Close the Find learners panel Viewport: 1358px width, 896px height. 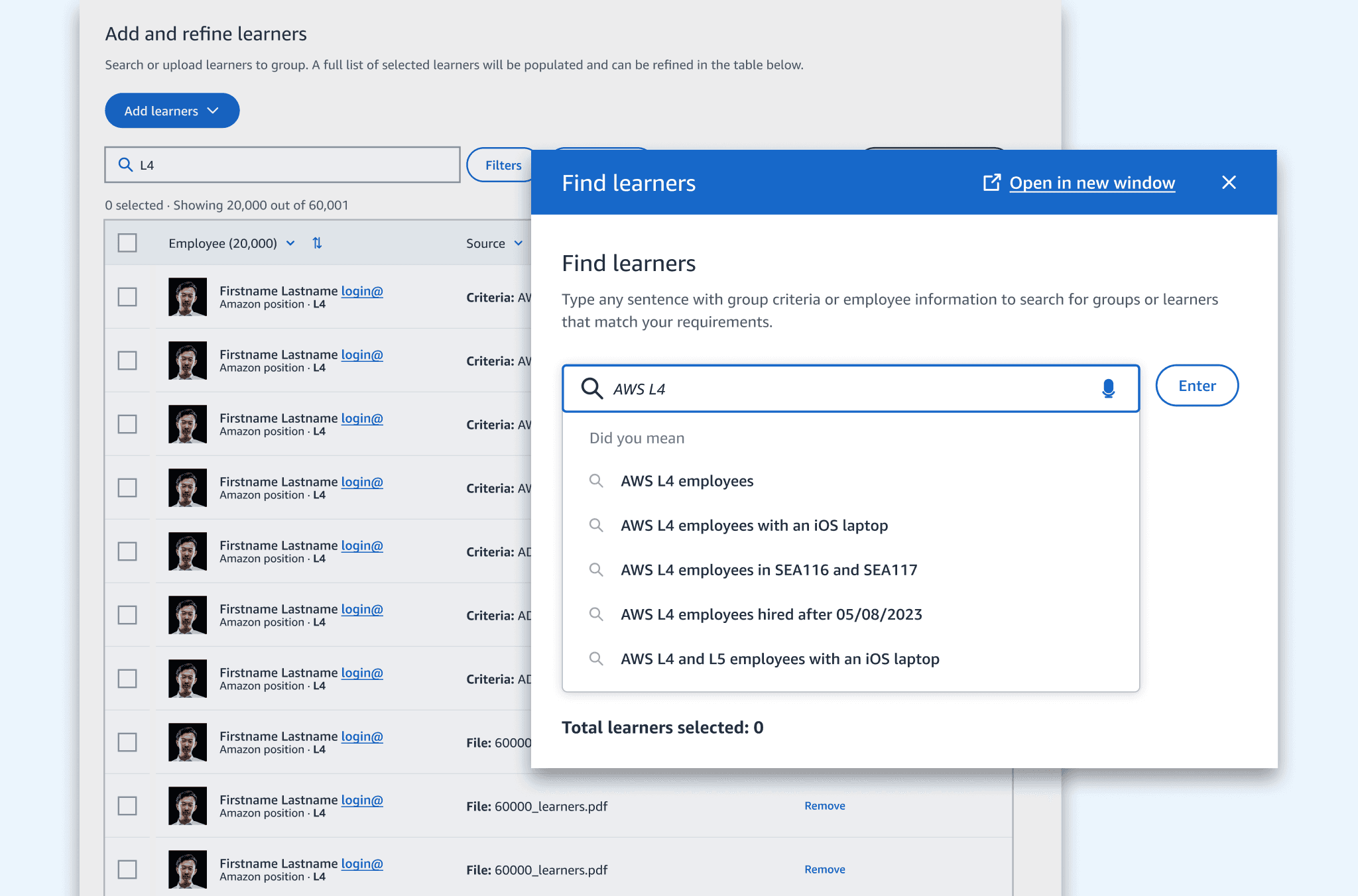click(x=1229, y=183)
